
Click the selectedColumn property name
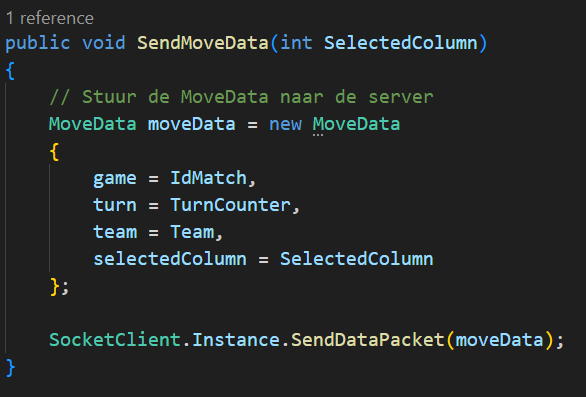tap(170, 259)
